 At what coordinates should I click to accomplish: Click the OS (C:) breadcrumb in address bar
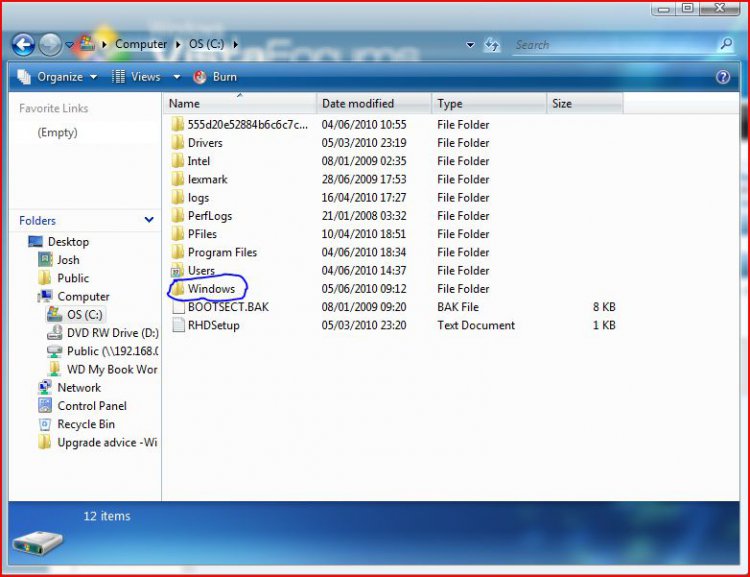coord(206,44)
